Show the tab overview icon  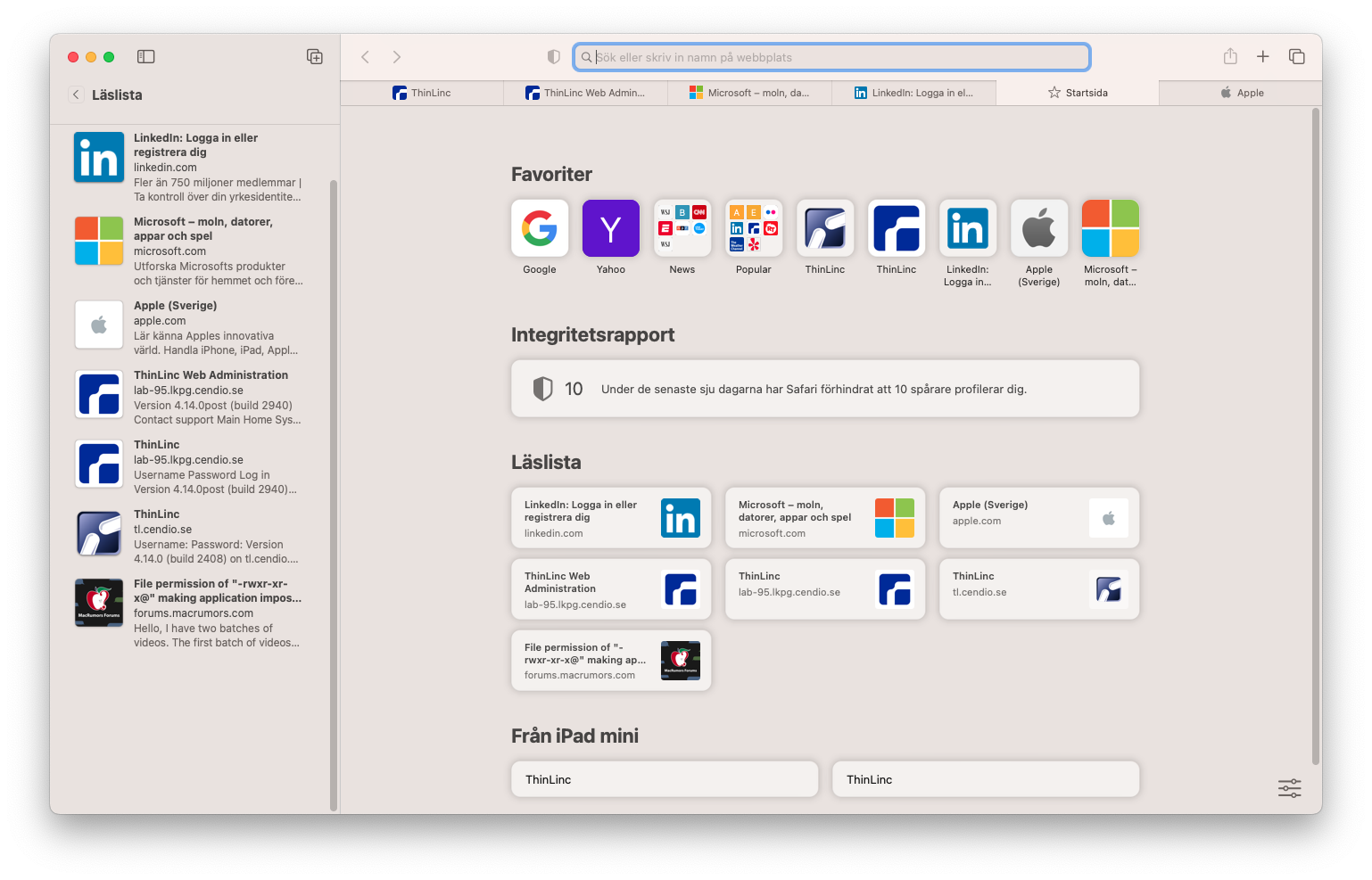pyautogui.click(x=1297, y=57)
